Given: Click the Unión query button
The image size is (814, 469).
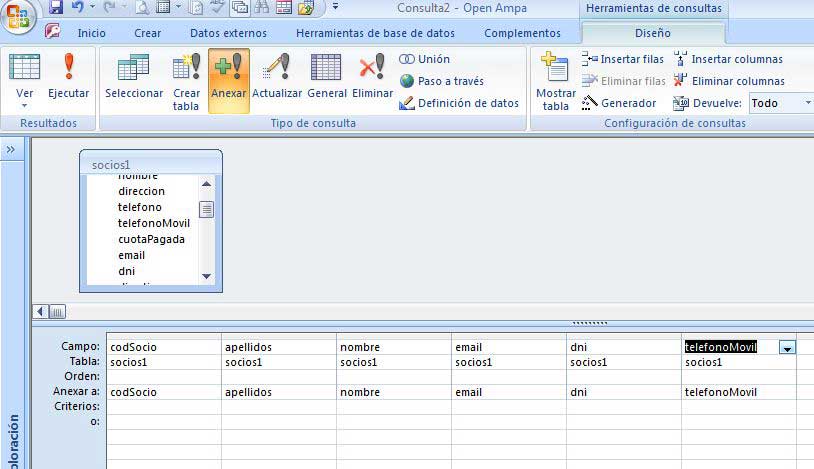Looking at the screenshot, I should (x=425, y=59).
